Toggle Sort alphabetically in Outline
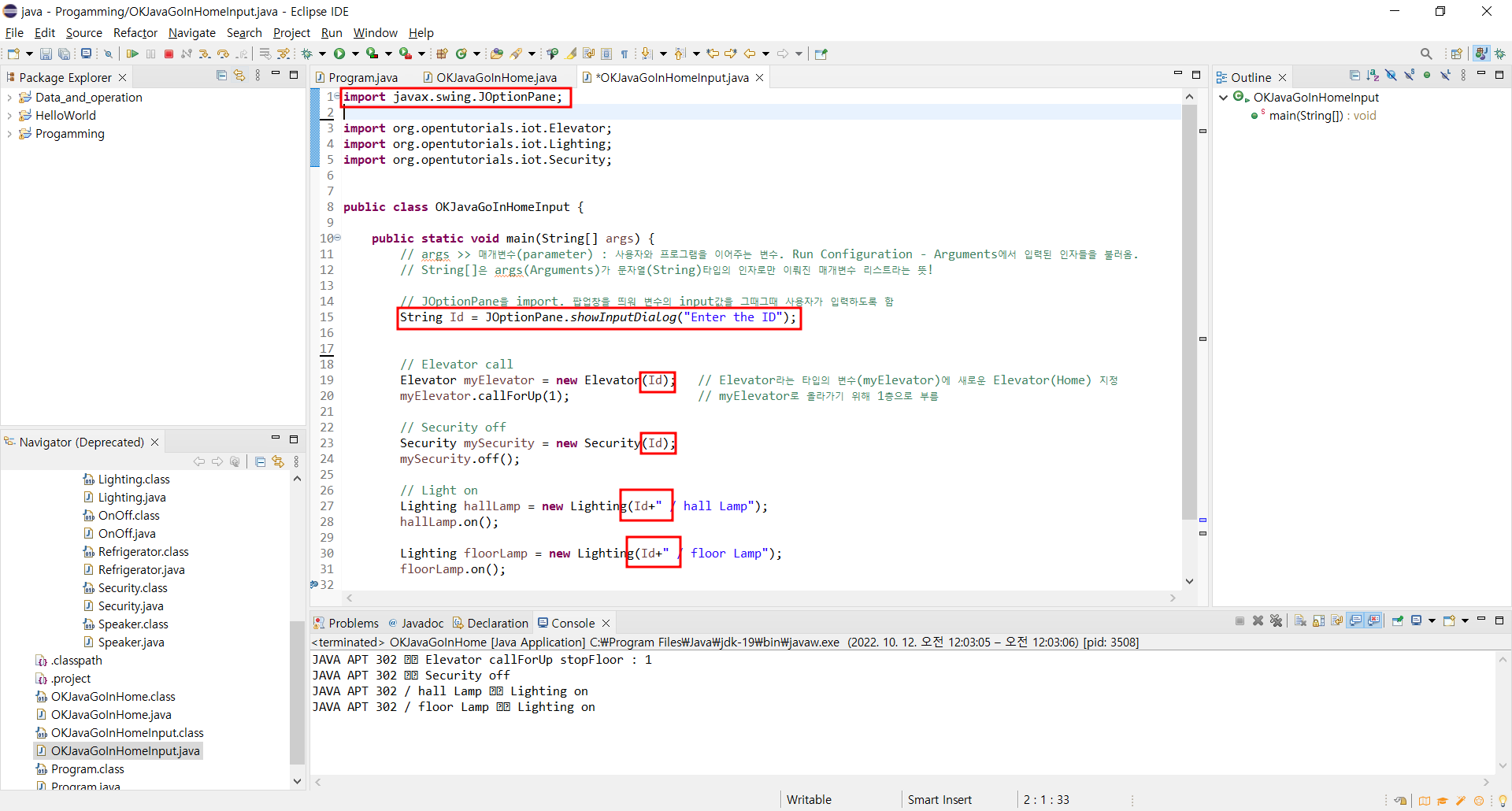This screenshot has height=811, width=1512. click(x=1373, y=76)
